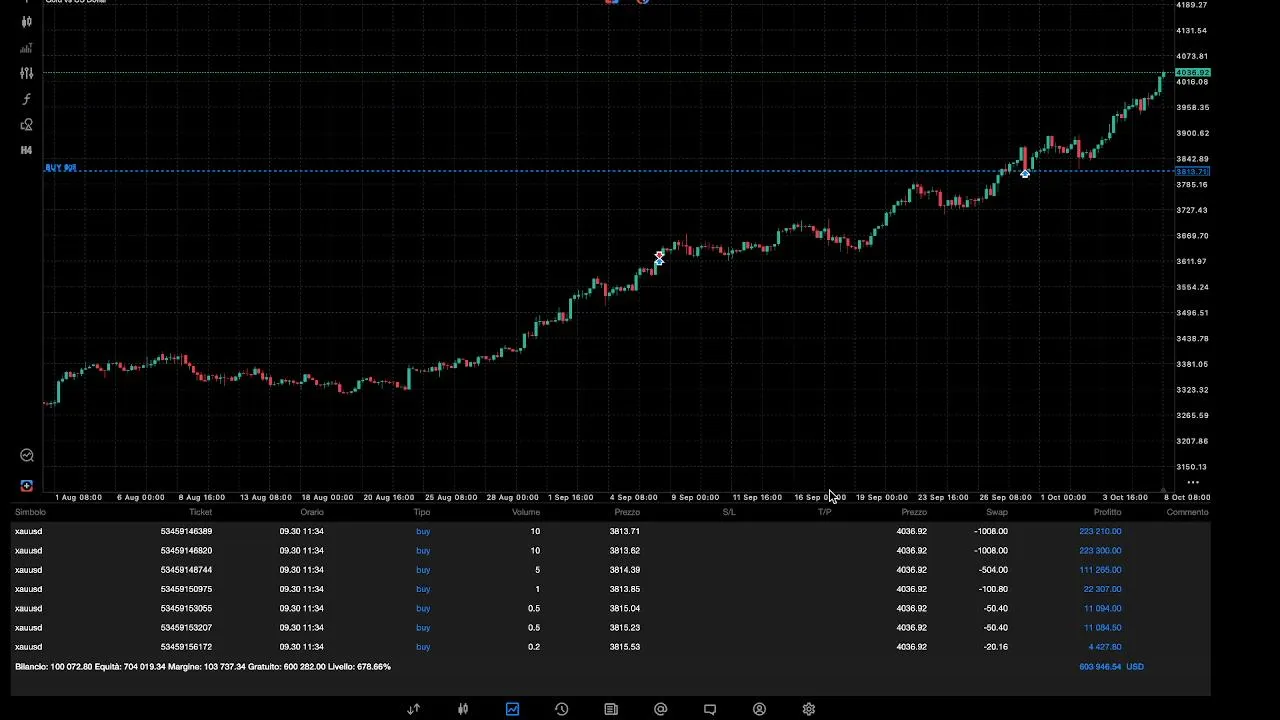Click the blue entry price tag 3813.71

point(1193,172)
